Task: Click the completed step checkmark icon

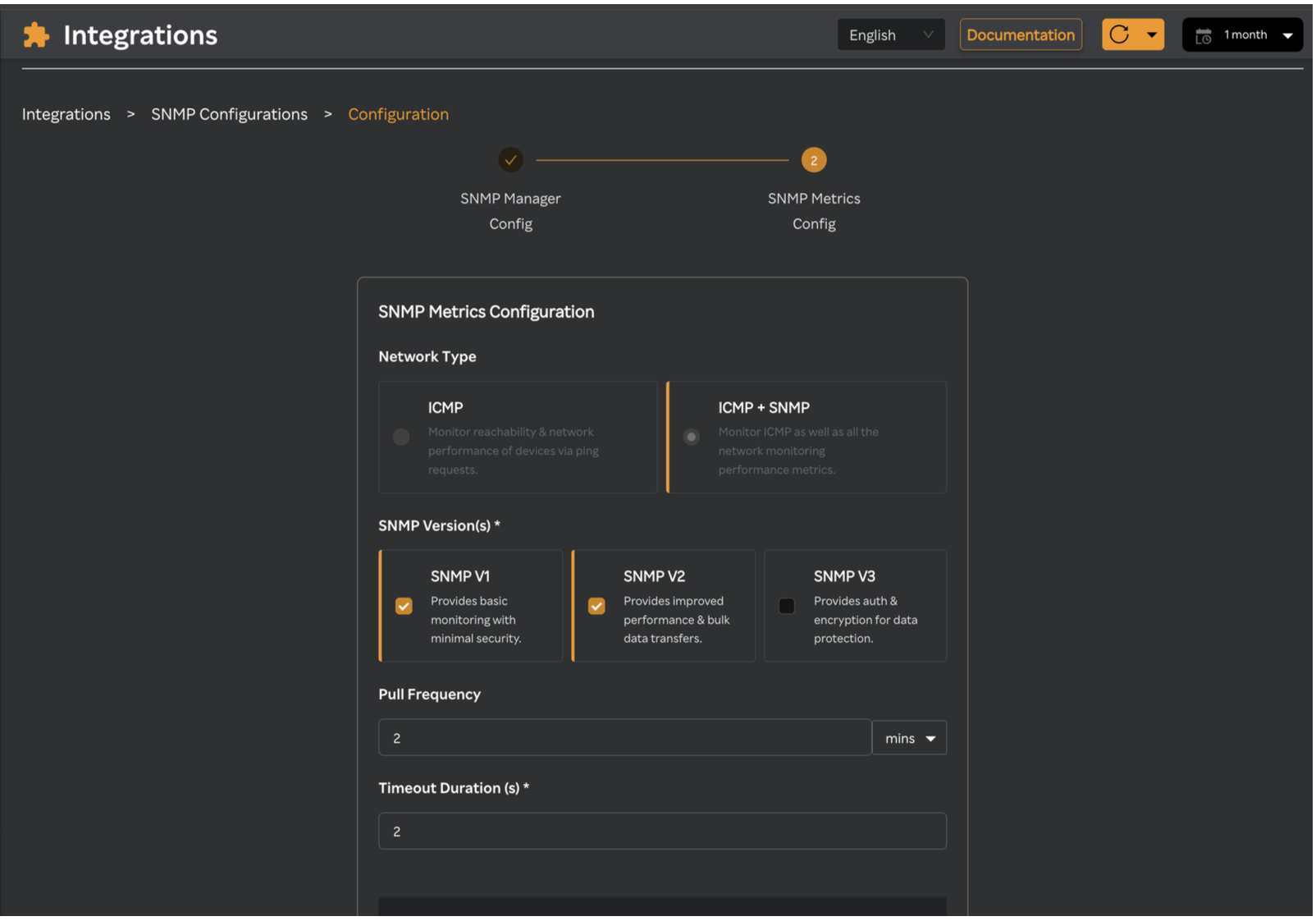Action: 511,160
